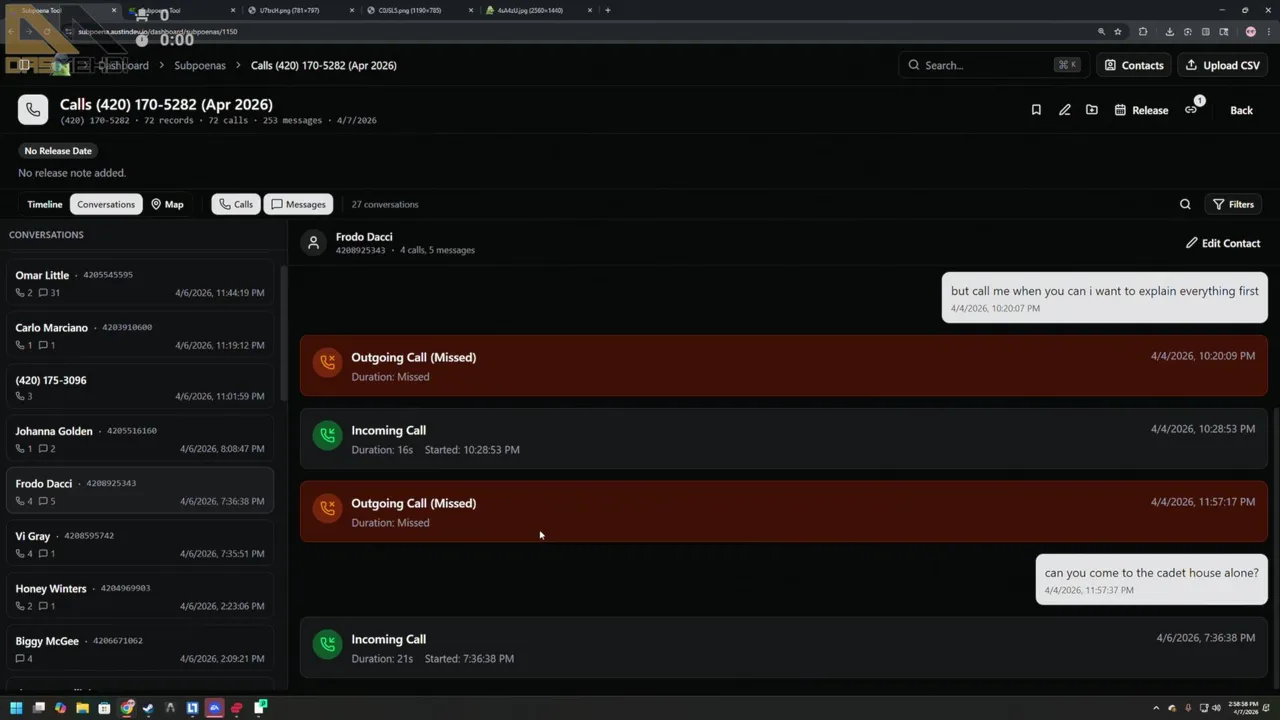Screen dimensions: 1280x720
Task: Open the Filters menu
Action: tap(1233, 204)
